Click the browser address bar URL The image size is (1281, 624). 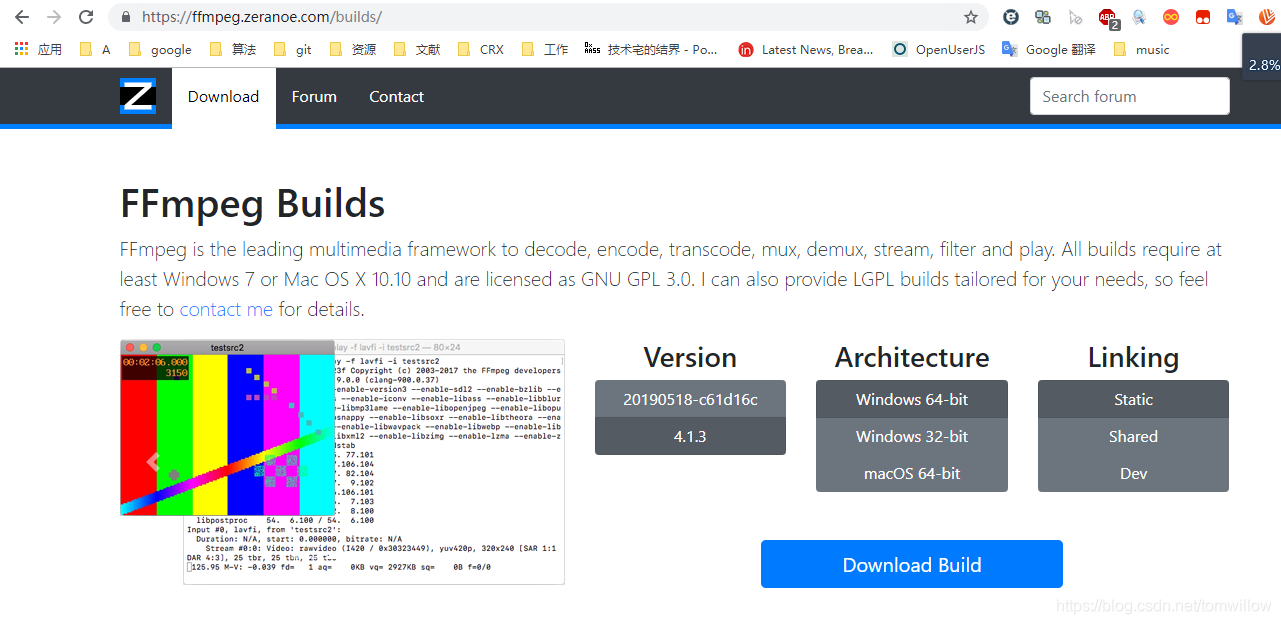pos(262,17)
